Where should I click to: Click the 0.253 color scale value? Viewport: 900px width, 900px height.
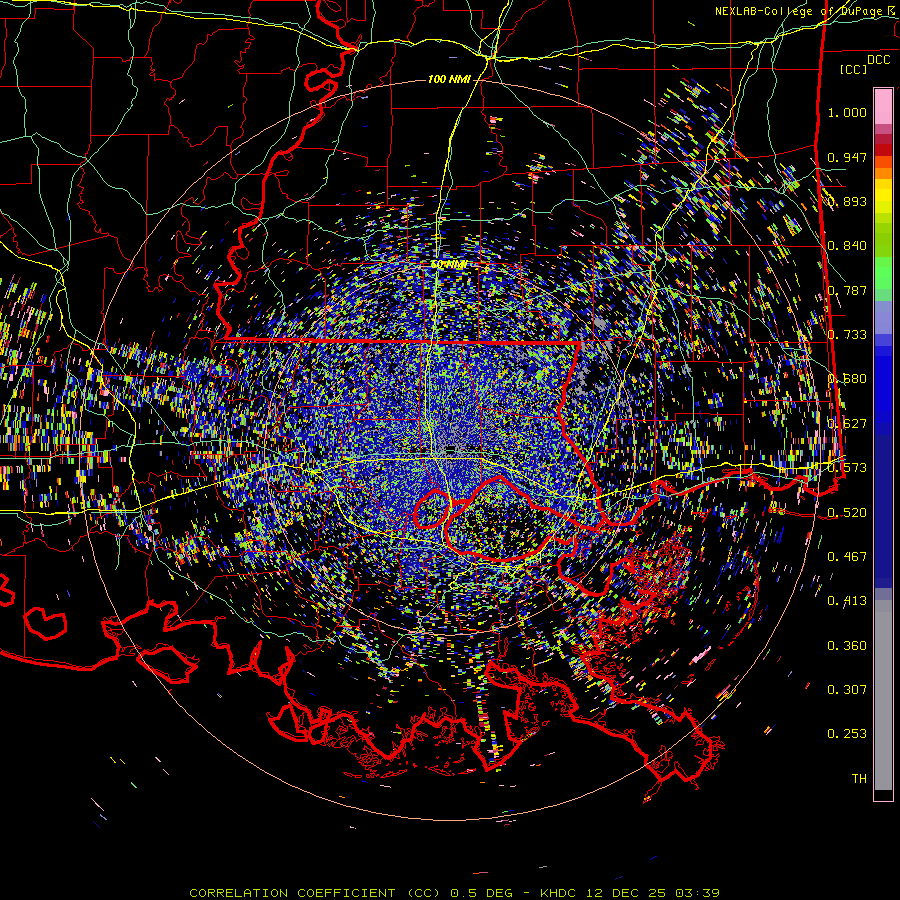[847, 734]
